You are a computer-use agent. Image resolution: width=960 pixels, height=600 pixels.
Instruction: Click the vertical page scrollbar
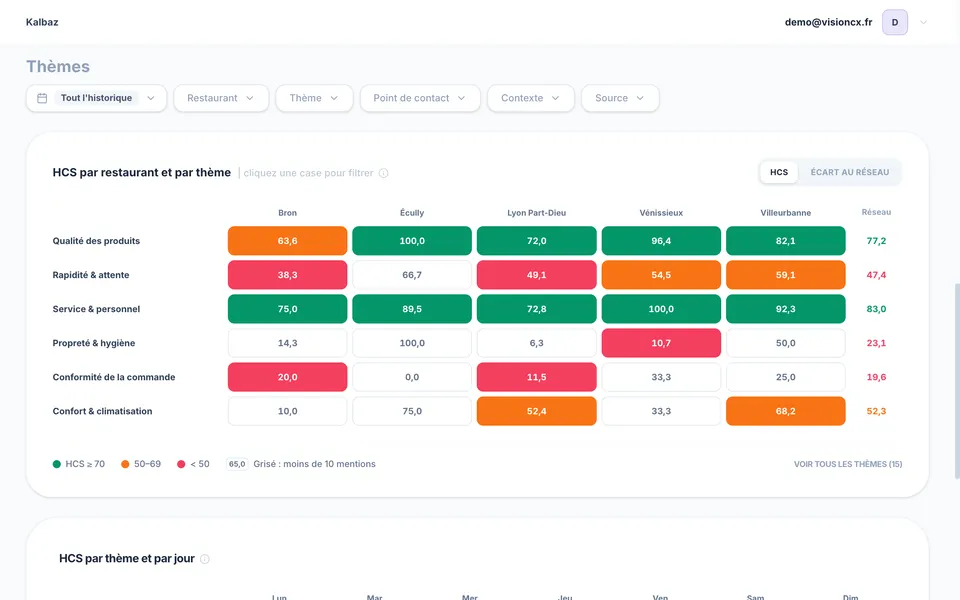click(x=957, y=381)
